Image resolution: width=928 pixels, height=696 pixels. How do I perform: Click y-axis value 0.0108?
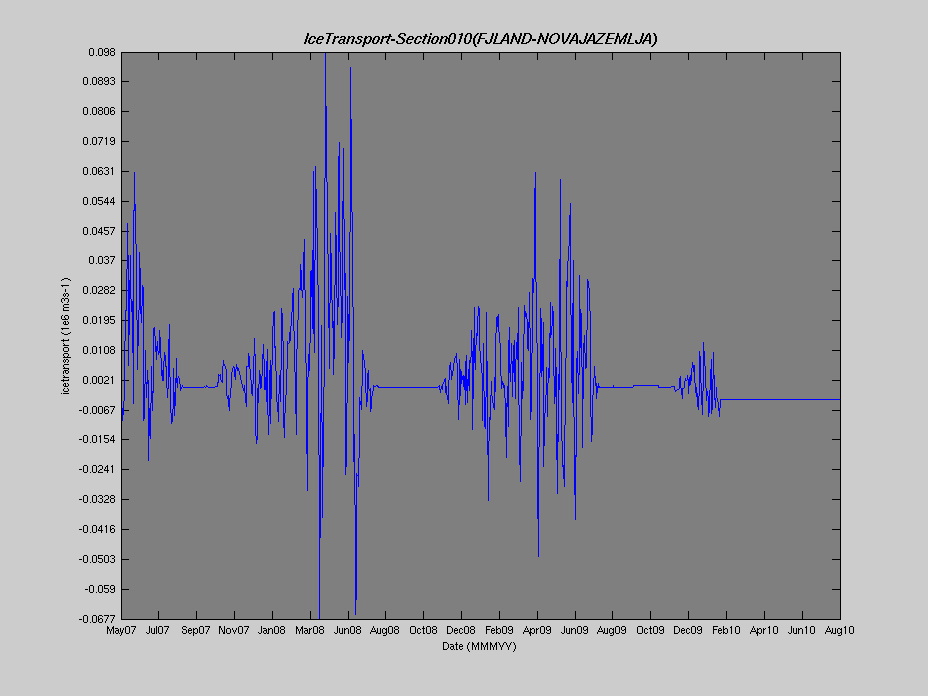99,350
